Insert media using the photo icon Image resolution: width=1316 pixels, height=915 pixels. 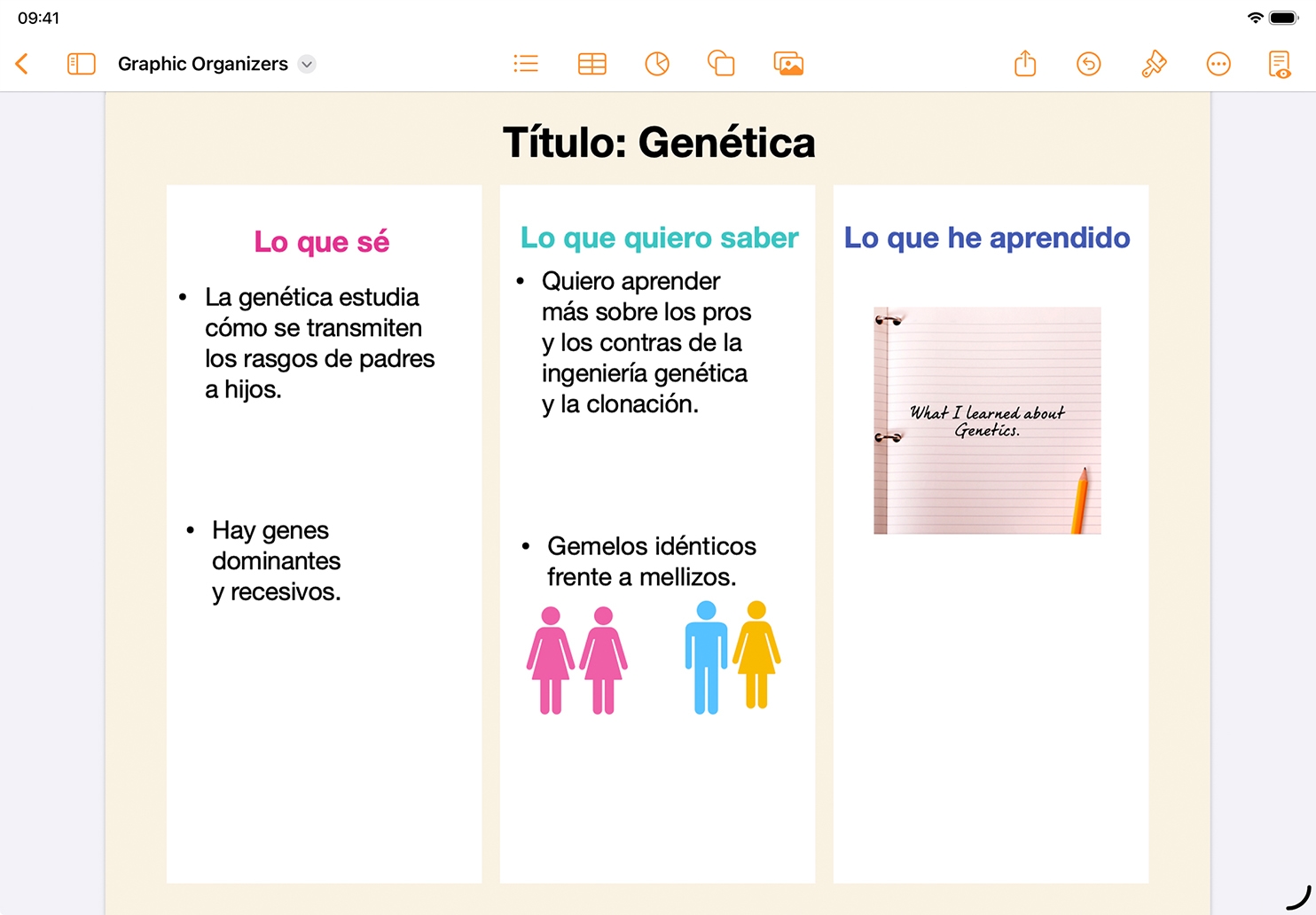pyautogui.click(x=788, y=64)
